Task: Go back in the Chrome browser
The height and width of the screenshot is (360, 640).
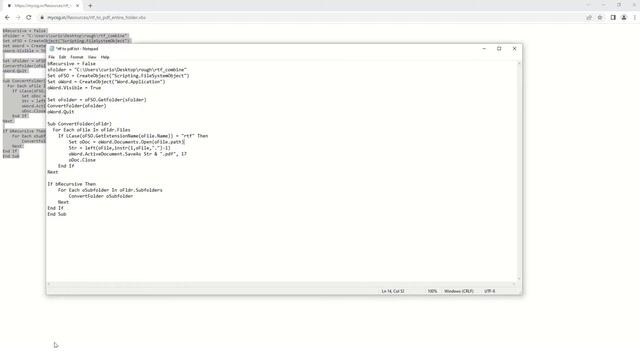Action: click(7, 18)
